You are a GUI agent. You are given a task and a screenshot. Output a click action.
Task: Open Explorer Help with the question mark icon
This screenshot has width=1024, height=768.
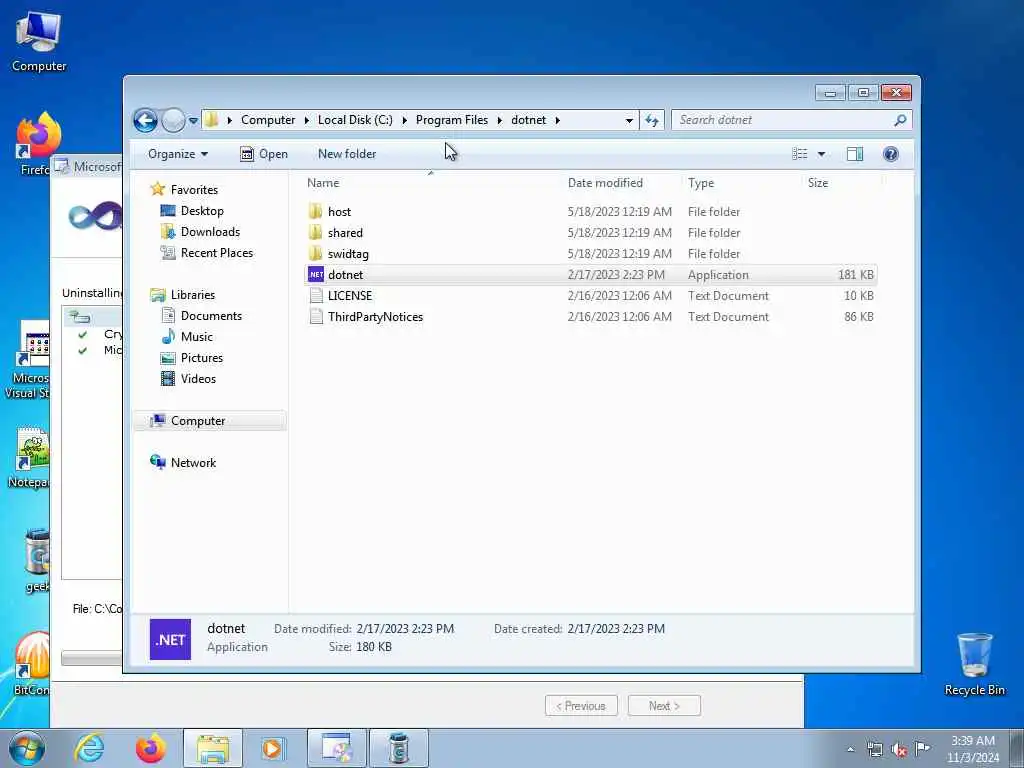click(x=891, y=153)
